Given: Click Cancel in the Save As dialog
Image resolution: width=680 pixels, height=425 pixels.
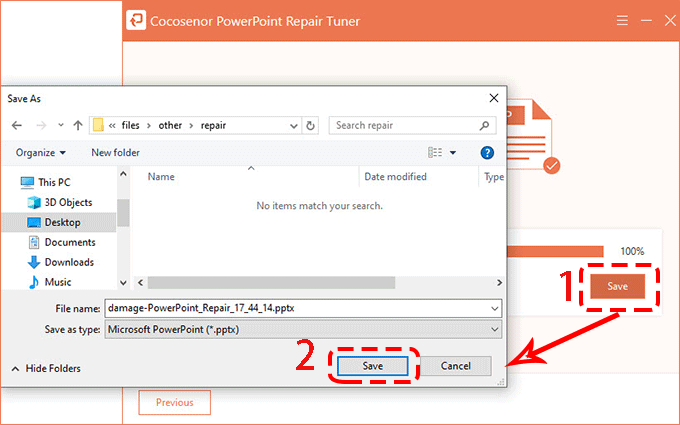Looking at the screenshot, I should coord(456,366).
